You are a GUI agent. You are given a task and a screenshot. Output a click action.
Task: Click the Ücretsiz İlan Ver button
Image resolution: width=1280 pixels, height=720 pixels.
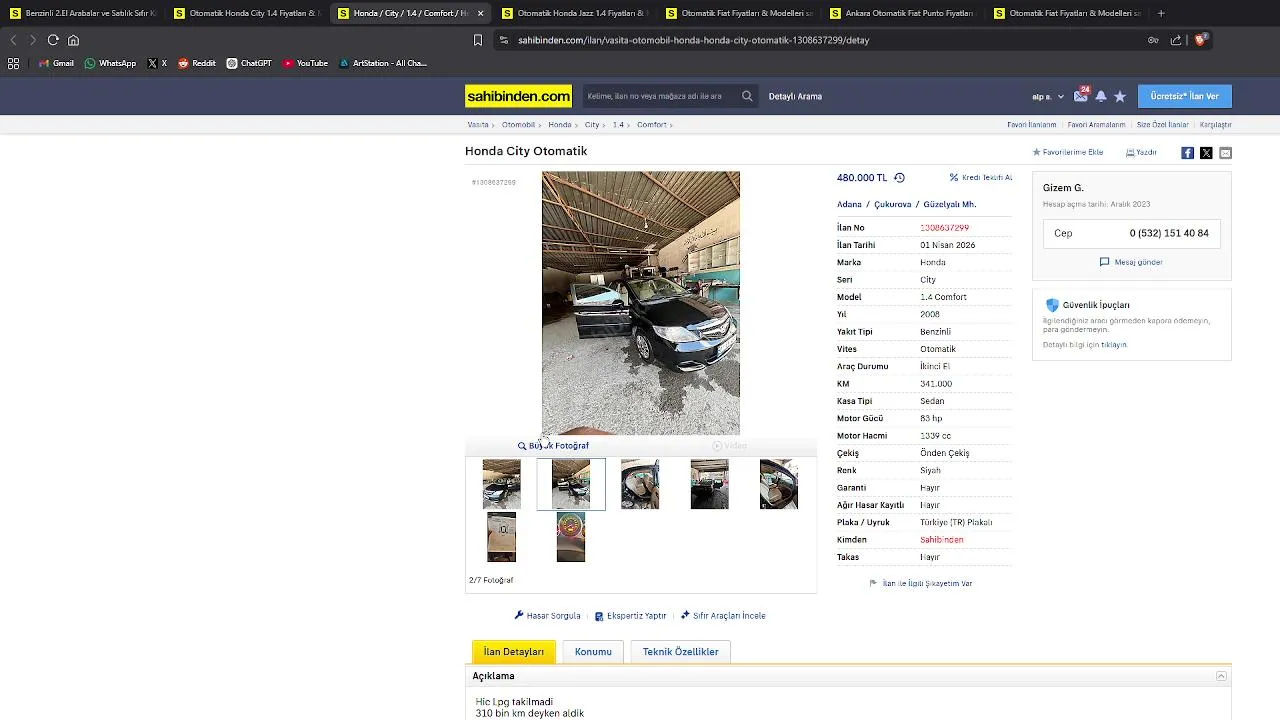(x=1184, y=96)
